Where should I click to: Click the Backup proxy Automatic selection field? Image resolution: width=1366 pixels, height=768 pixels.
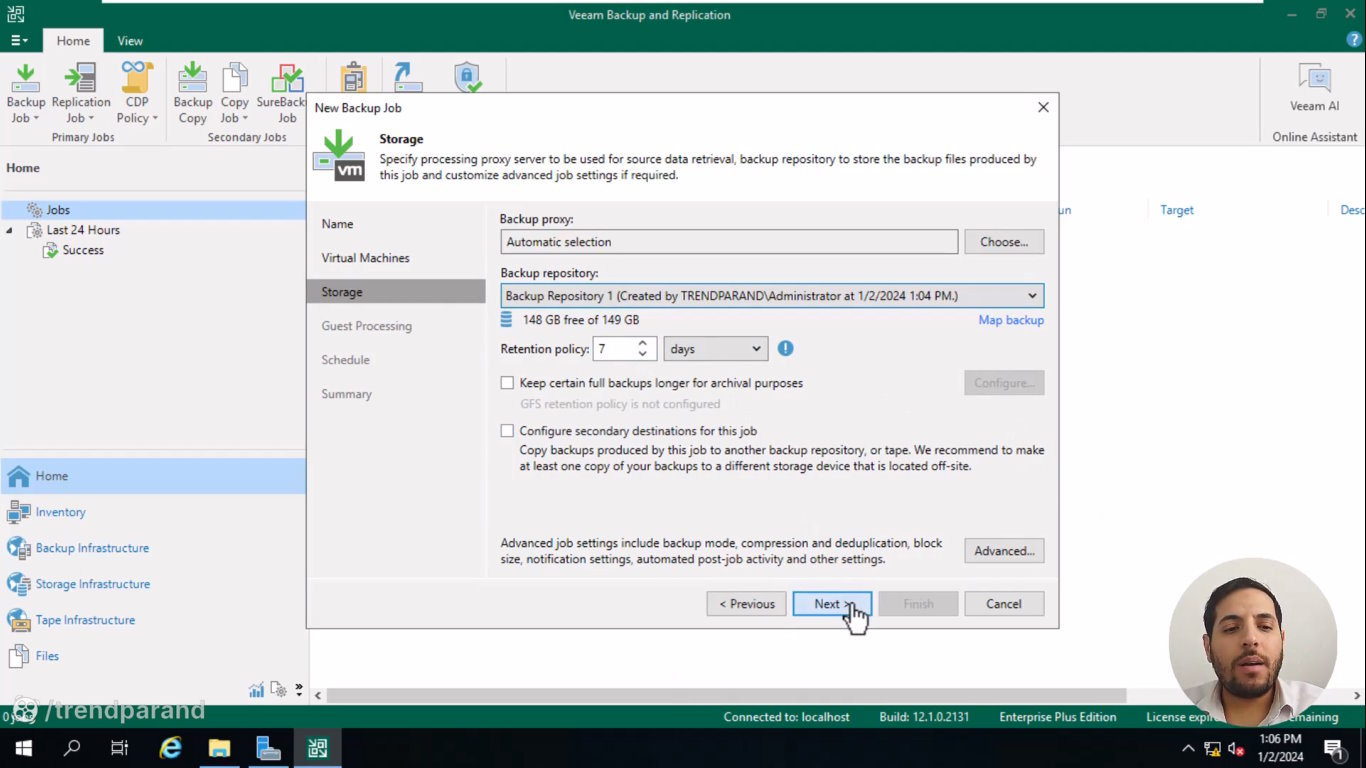tap(729, 242)
